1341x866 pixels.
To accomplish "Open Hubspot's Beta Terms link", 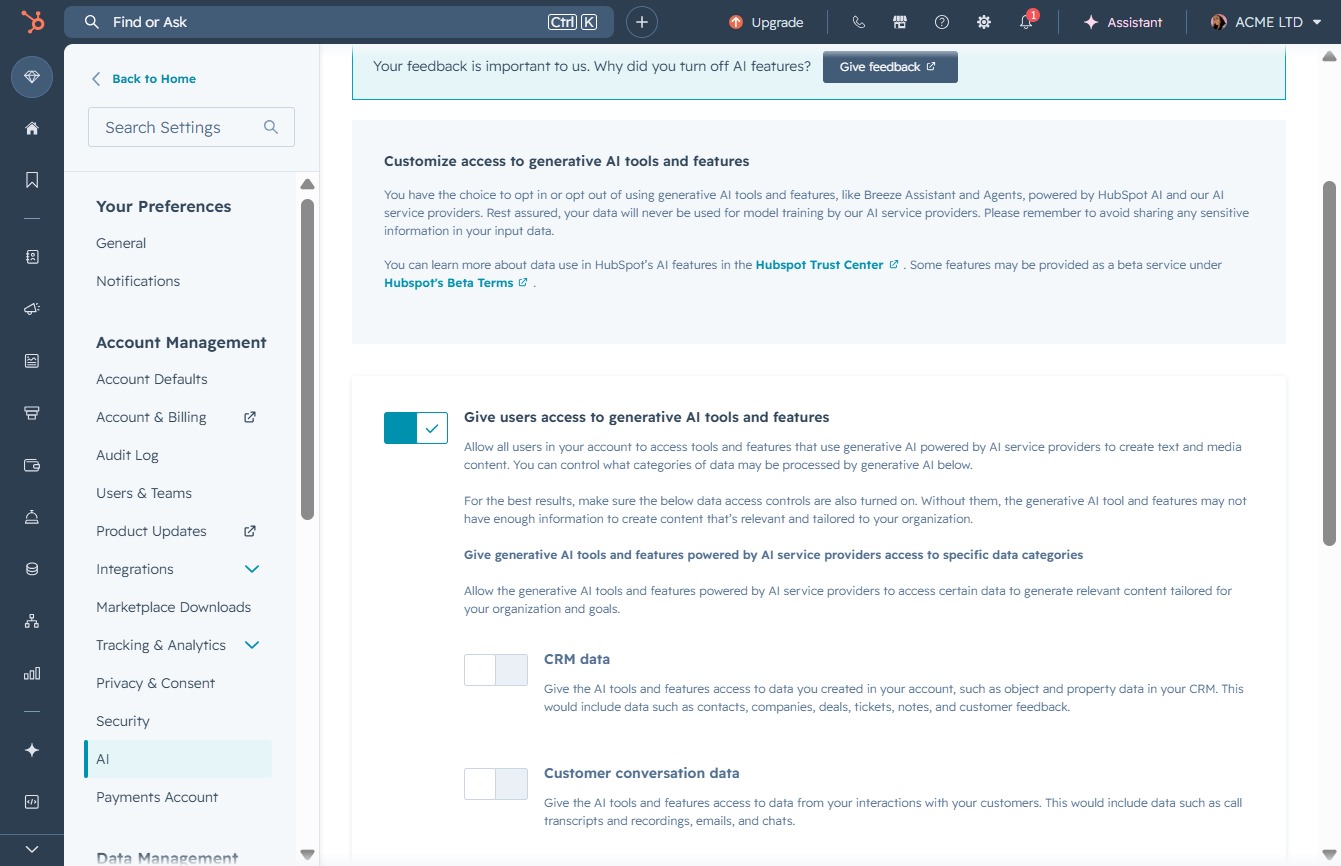I will [x=456, y=283].
